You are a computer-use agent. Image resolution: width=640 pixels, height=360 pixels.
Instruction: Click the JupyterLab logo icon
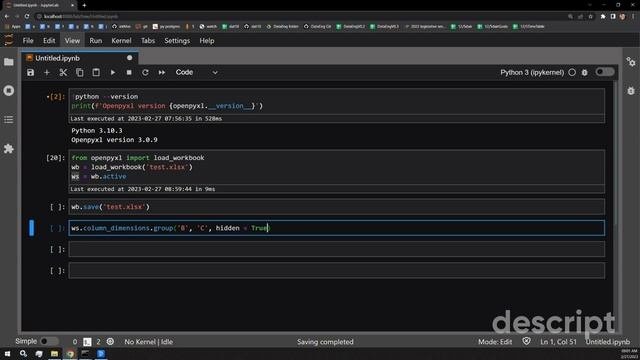point(9,40)
